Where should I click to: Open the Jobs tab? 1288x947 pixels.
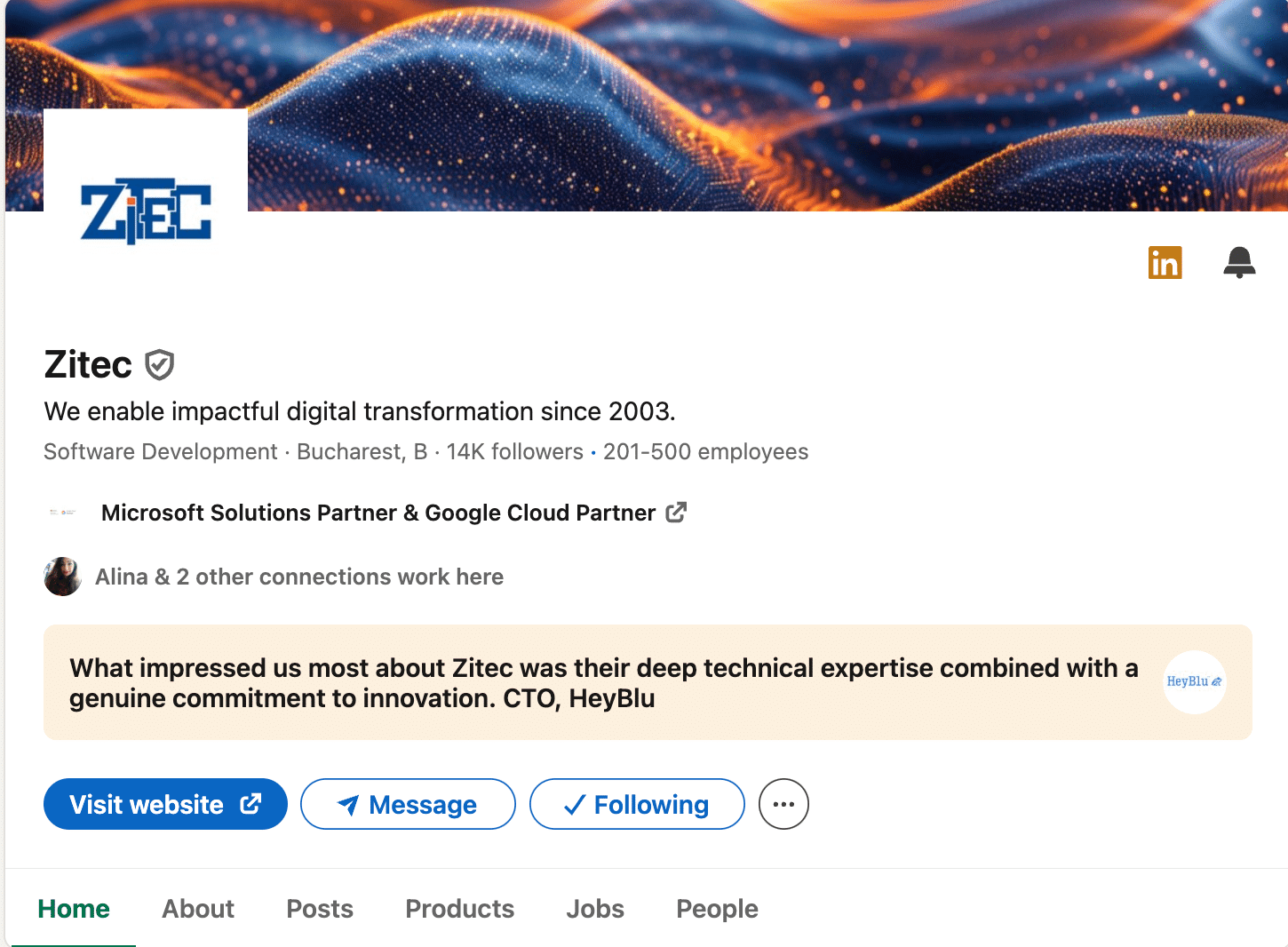(595, 909)
